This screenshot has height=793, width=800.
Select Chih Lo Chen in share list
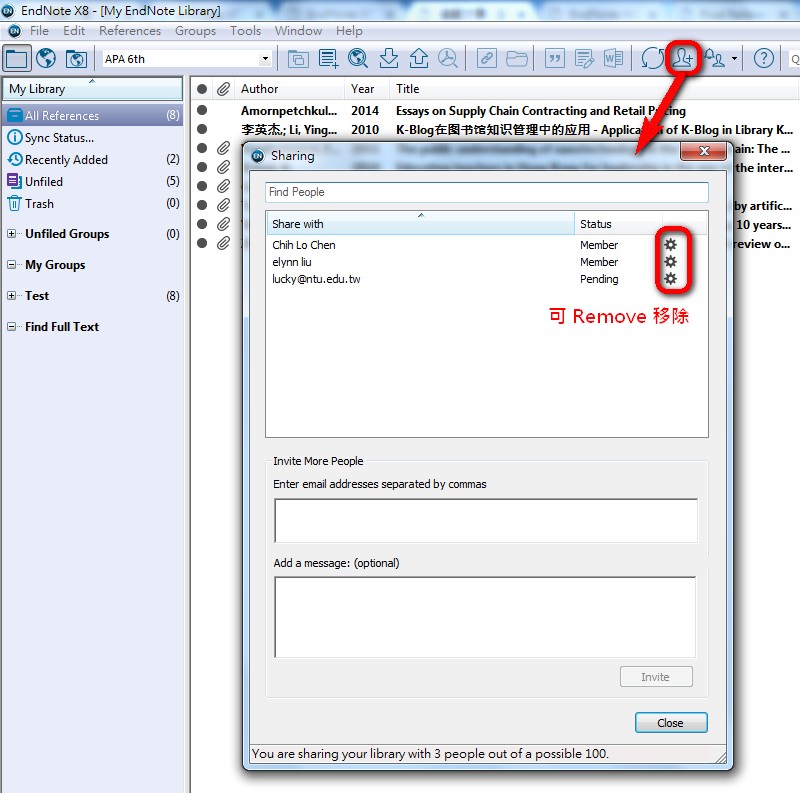(304, 245)
